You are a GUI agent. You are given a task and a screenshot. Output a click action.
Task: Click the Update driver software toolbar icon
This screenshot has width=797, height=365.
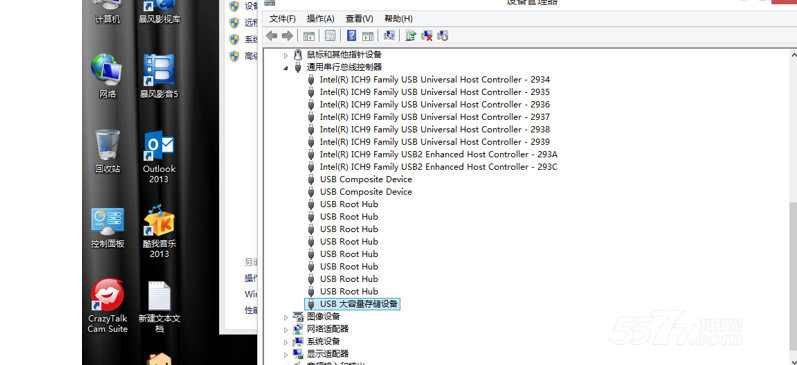click(x=411, y=36)
